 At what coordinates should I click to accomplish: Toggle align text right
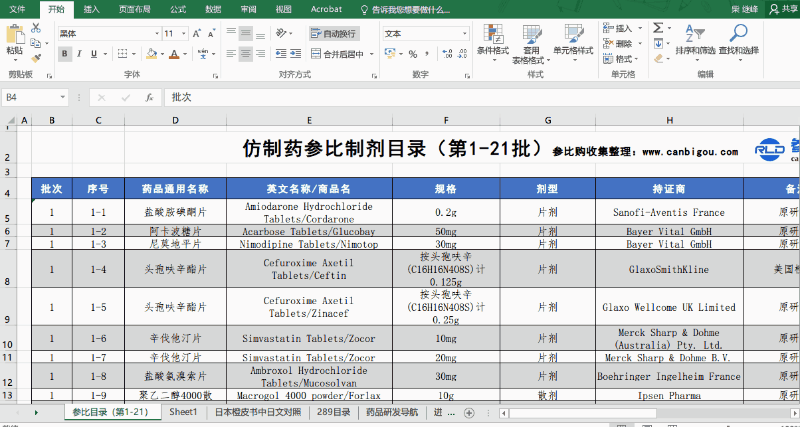(261, 54)
